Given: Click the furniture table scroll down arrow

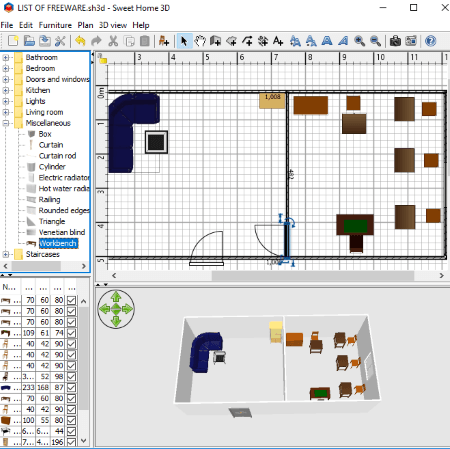Looking at the screenshot, I should (x=83, y=441).
